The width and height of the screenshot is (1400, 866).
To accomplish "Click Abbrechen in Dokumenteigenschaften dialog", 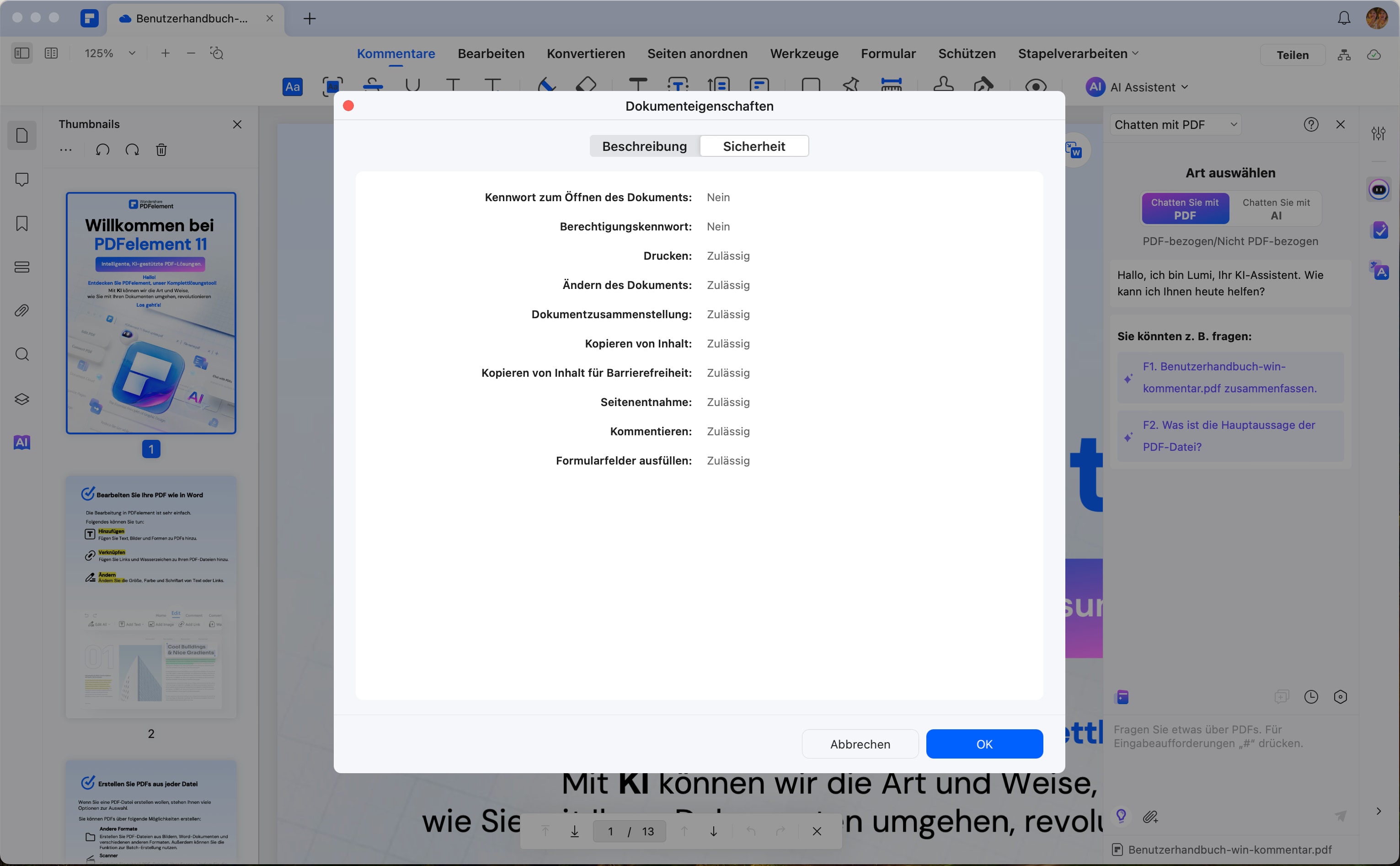I will click(x=860, y=744).
